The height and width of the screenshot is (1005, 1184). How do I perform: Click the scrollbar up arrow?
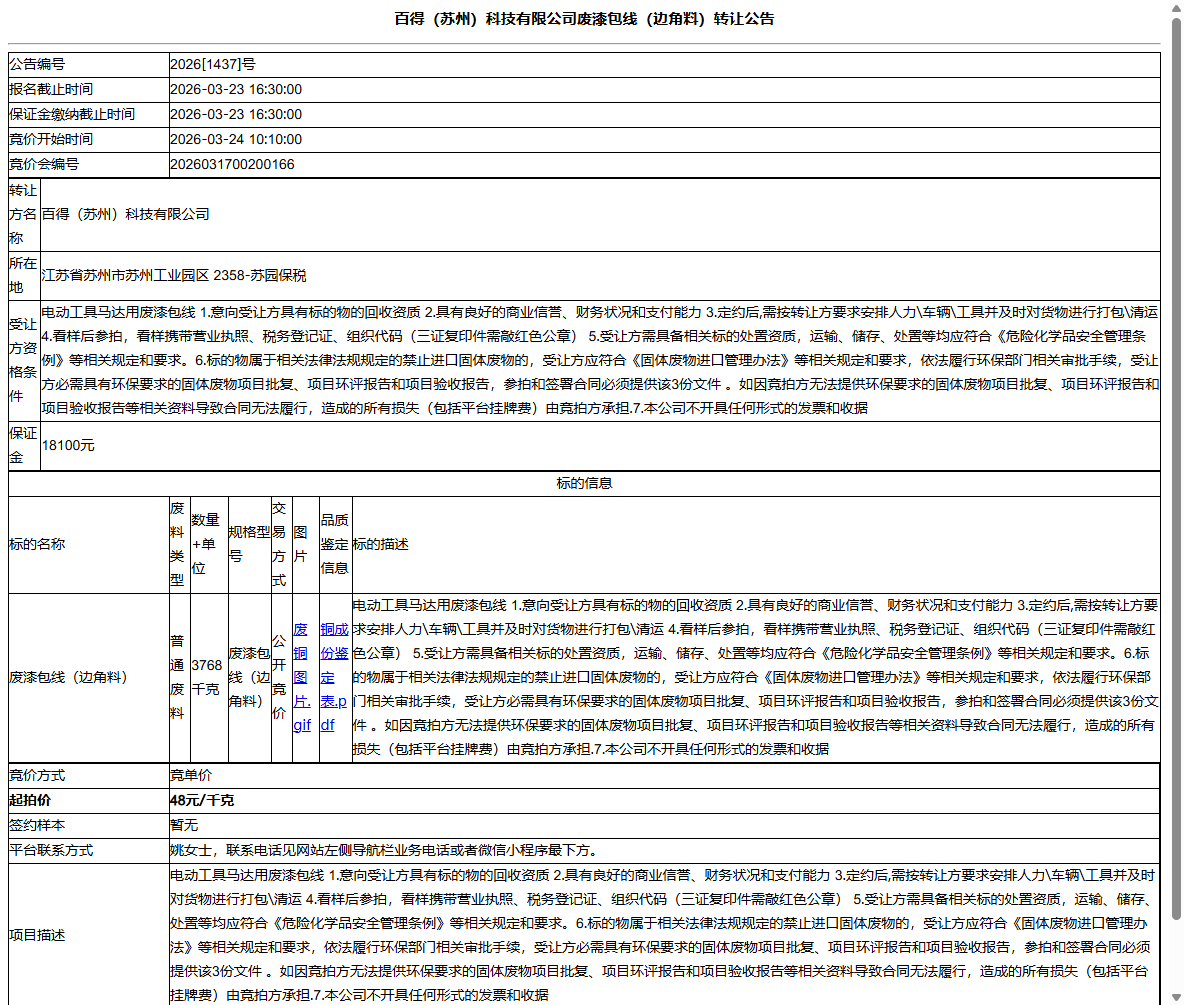coord(1174,10)
